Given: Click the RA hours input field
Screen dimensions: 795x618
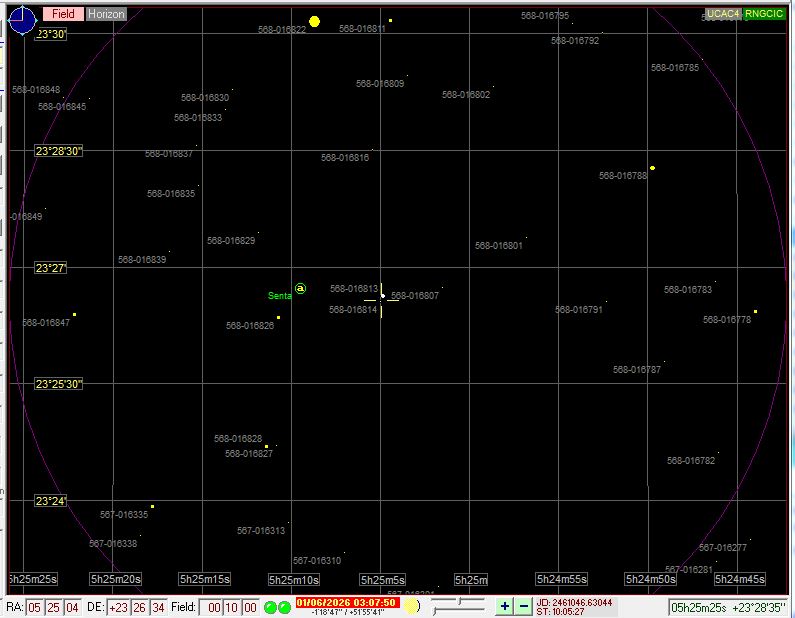Looking at the screenshot, I should [x=35, y=607].
